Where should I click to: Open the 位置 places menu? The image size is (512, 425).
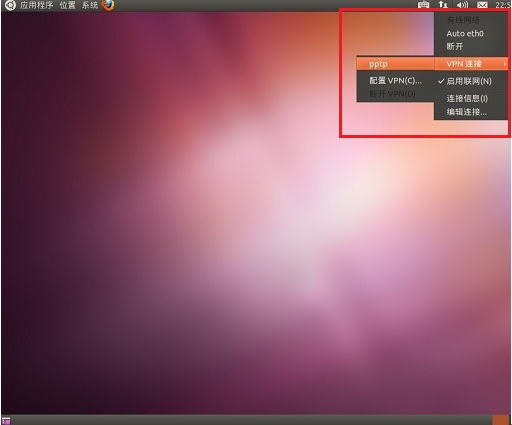[68, 5]
